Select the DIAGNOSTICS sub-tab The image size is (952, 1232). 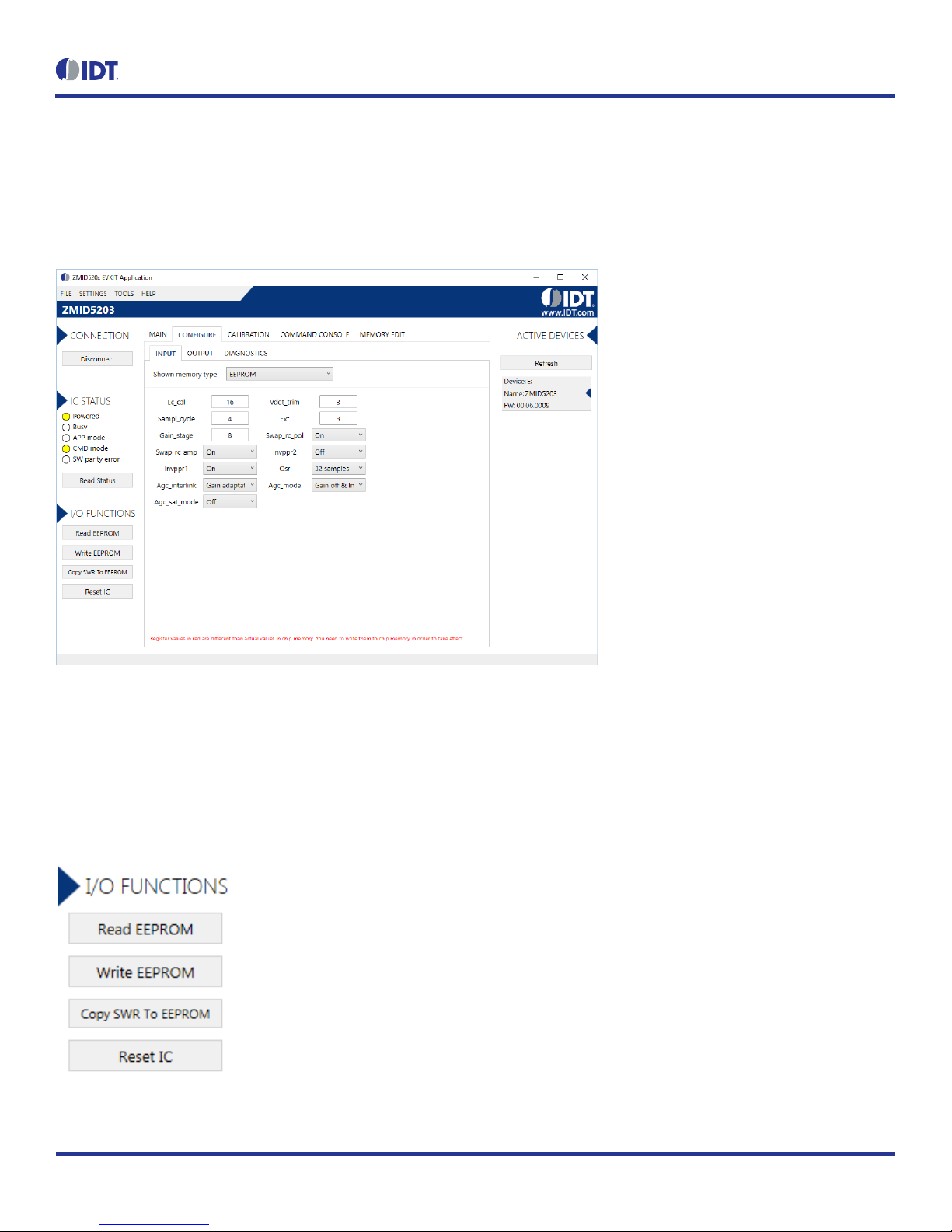point(246,354)
